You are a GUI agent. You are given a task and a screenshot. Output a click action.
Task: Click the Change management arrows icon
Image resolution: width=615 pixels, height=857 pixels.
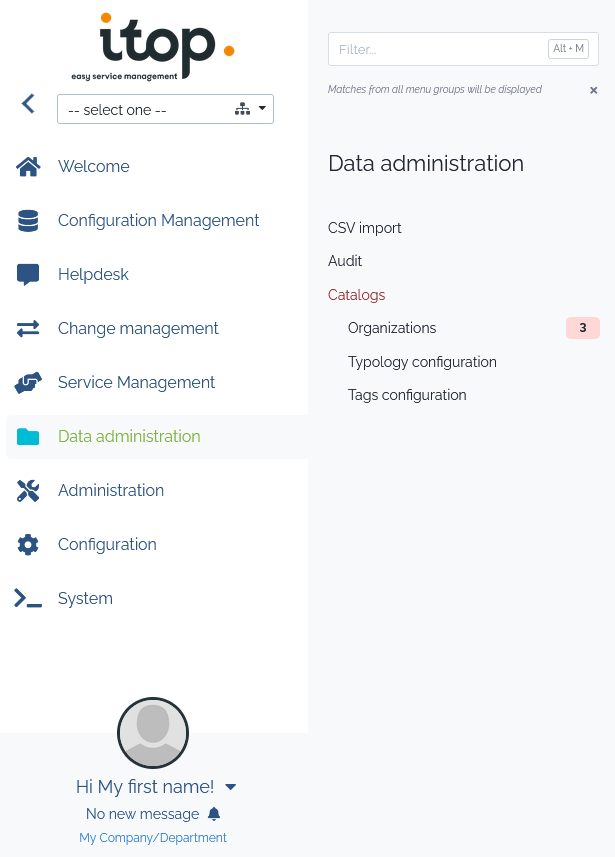pyautogui.click(x=28, y=329)
